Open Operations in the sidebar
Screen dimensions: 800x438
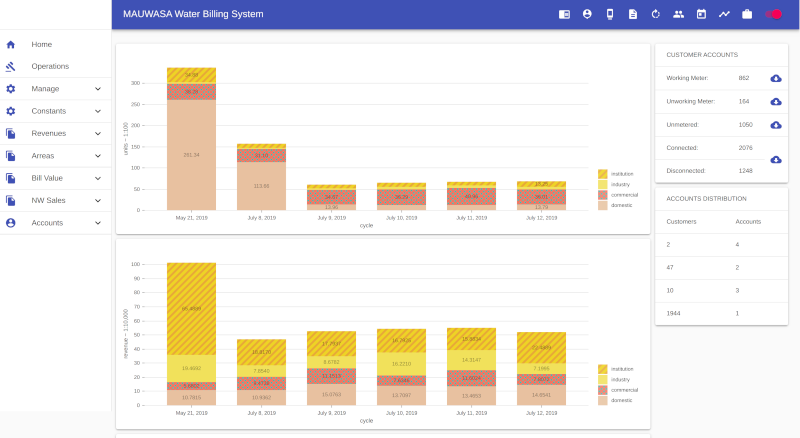point(49,66)
